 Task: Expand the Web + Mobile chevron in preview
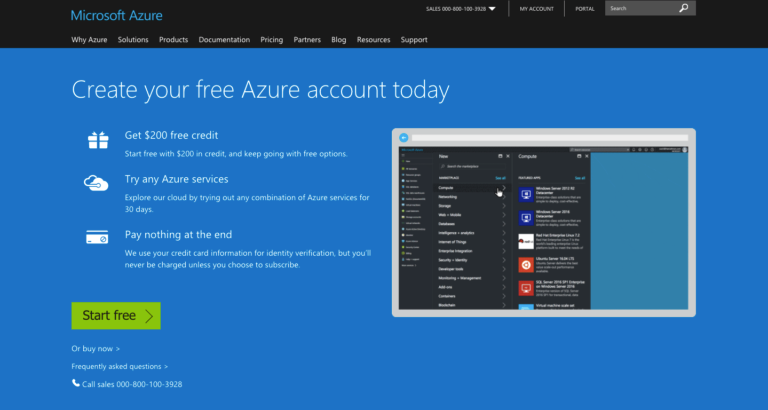(x=504, y=215)
